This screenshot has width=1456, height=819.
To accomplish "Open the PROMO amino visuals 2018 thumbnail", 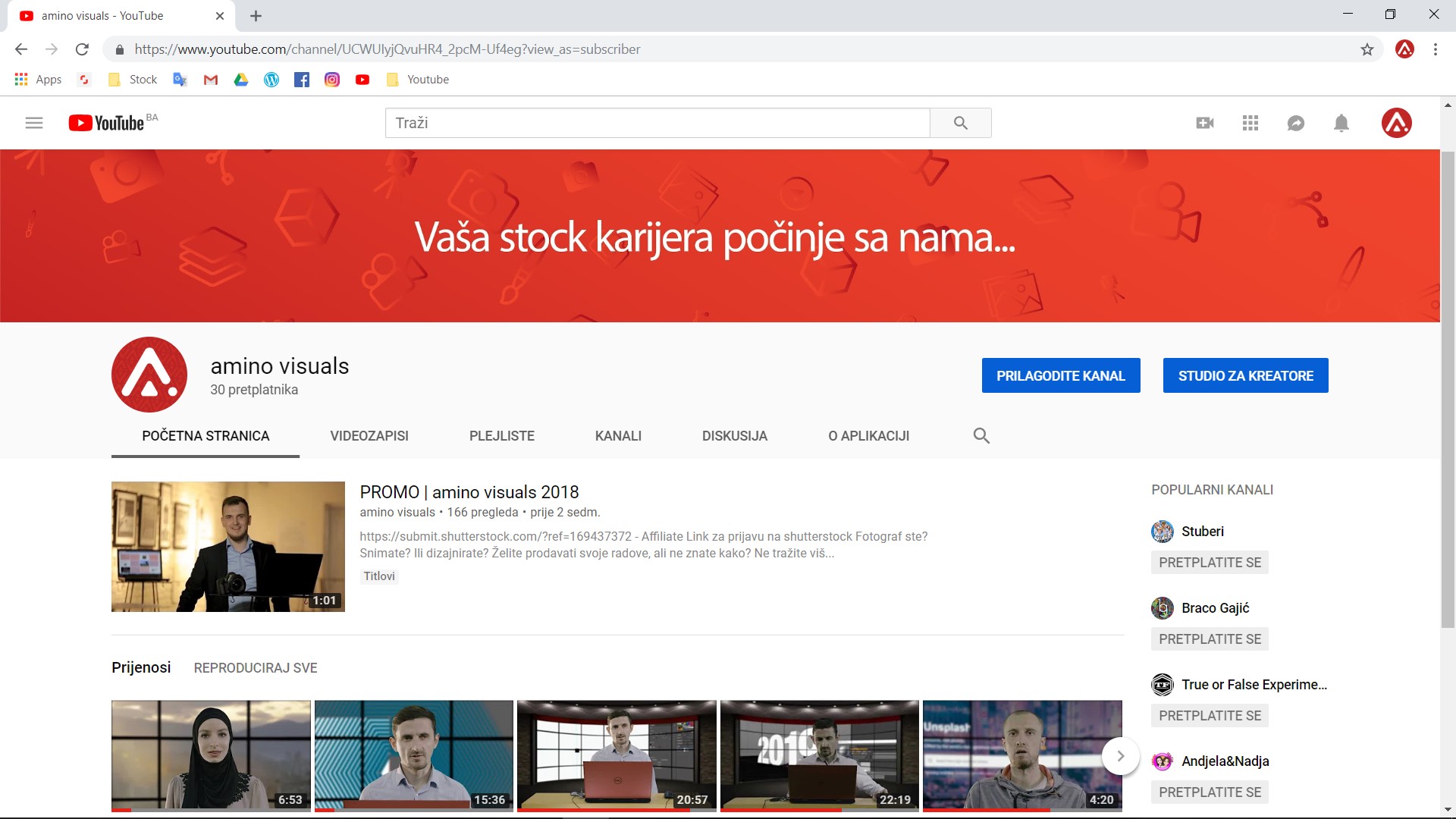I will [227, 546].
